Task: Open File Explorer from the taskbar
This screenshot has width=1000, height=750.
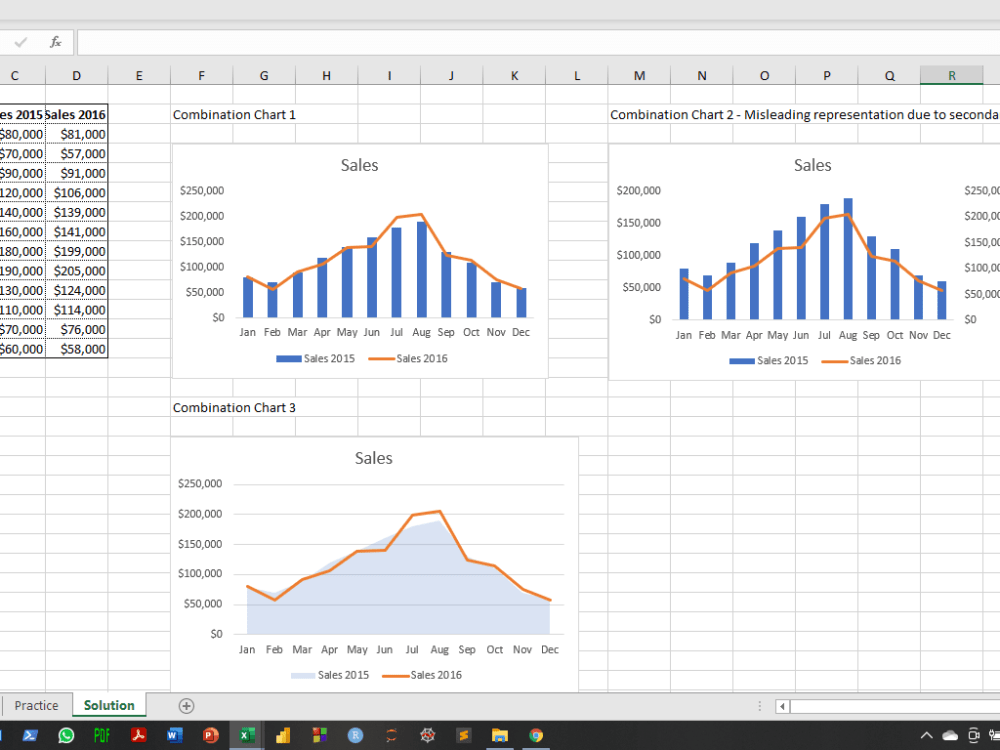Action: [500, 736]
